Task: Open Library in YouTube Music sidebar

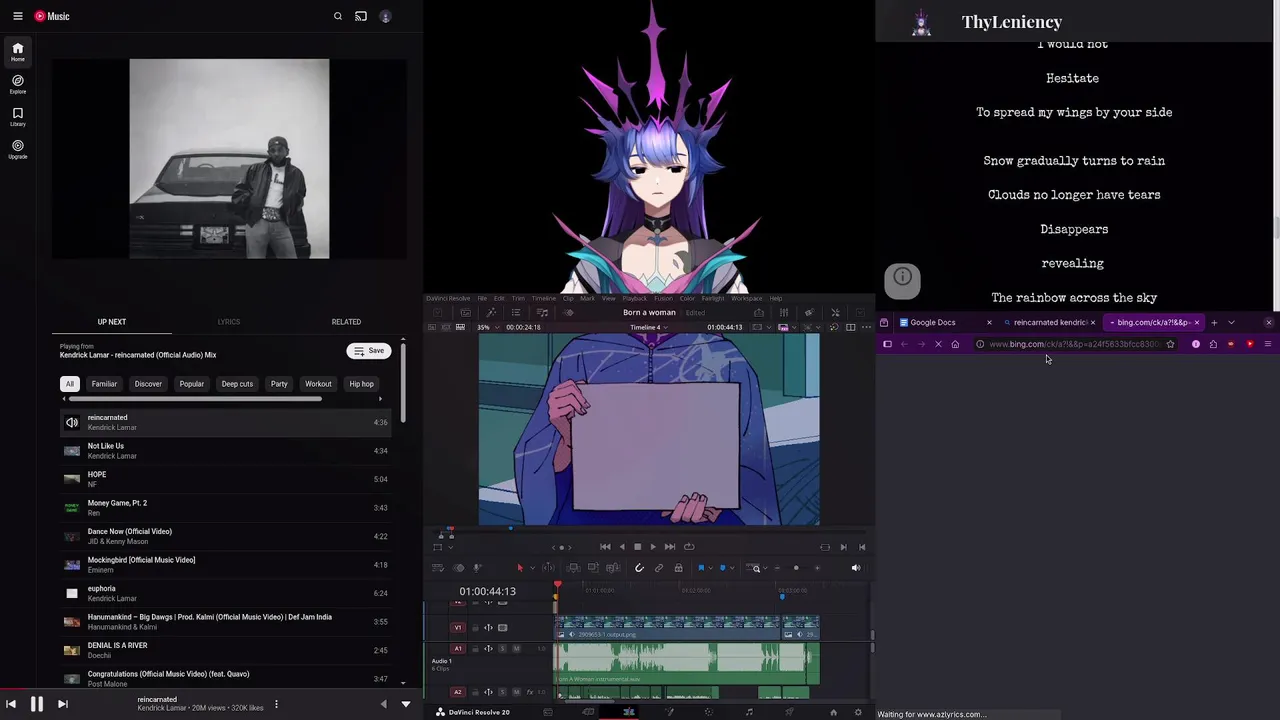Action: coord(18,117)
